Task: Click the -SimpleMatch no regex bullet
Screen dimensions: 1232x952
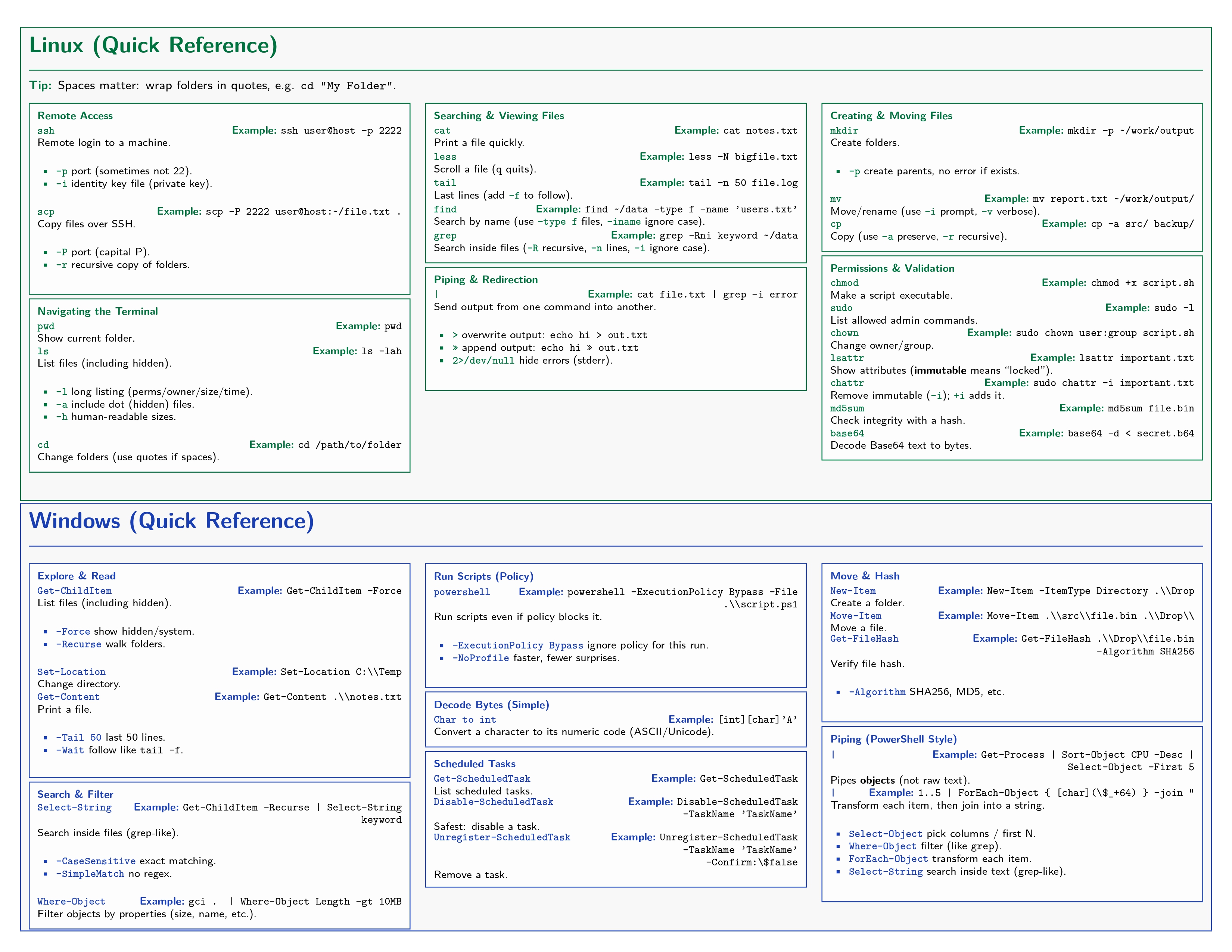Action: click(x=90, y=874)
